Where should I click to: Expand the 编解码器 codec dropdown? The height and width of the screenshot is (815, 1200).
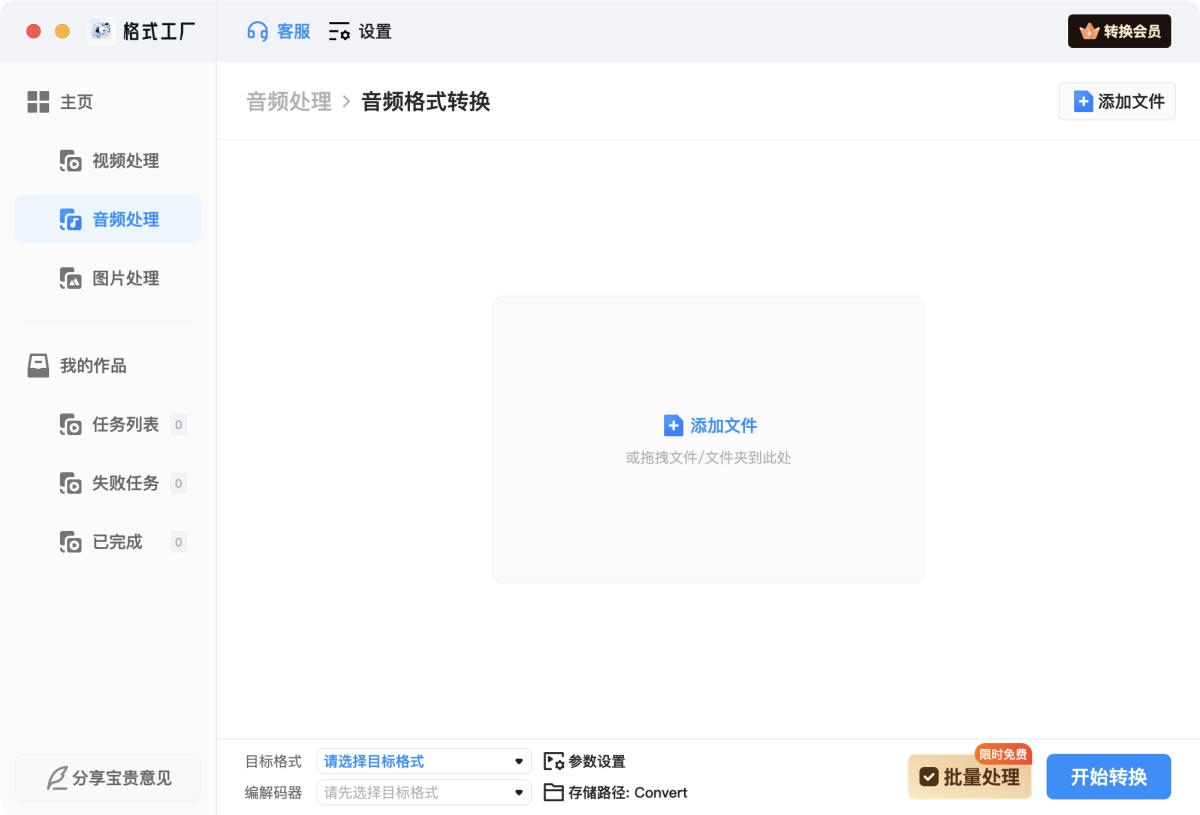click(x=422, y=792)
